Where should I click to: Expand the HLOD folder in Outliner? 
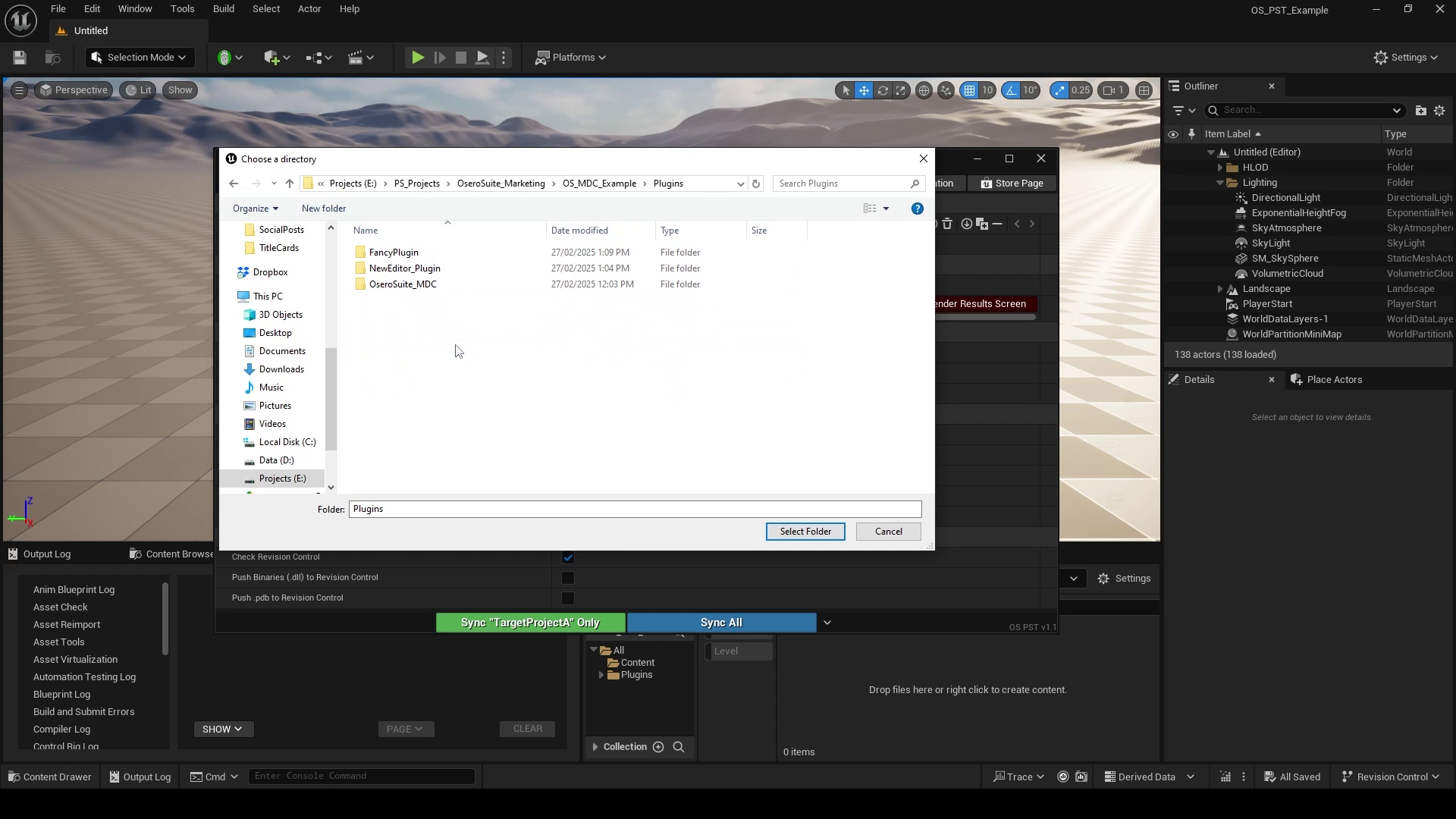point(1220,168)
